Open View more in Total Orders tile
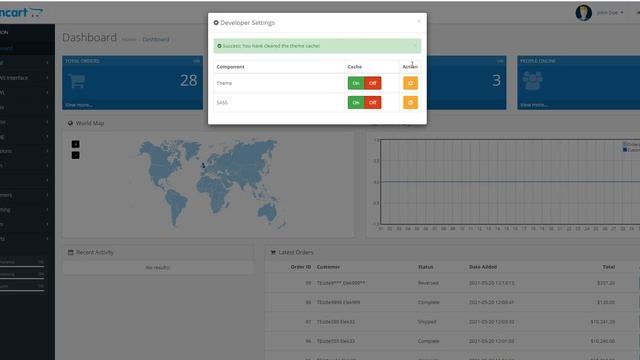640x360 pixels. pyautogui.click(x=78, y=105)
